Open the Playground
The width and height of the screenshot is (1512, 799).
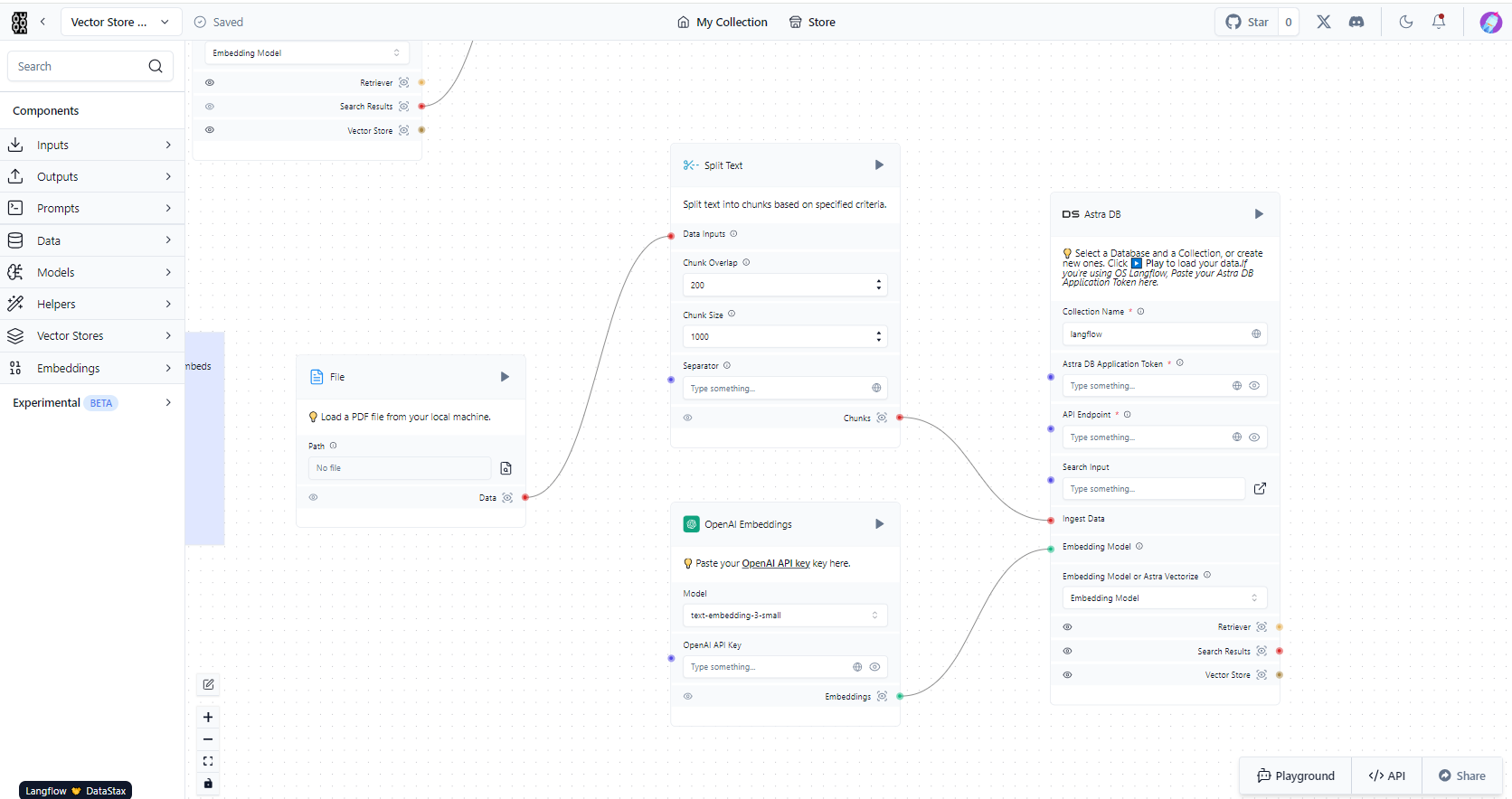[1295, 775]
